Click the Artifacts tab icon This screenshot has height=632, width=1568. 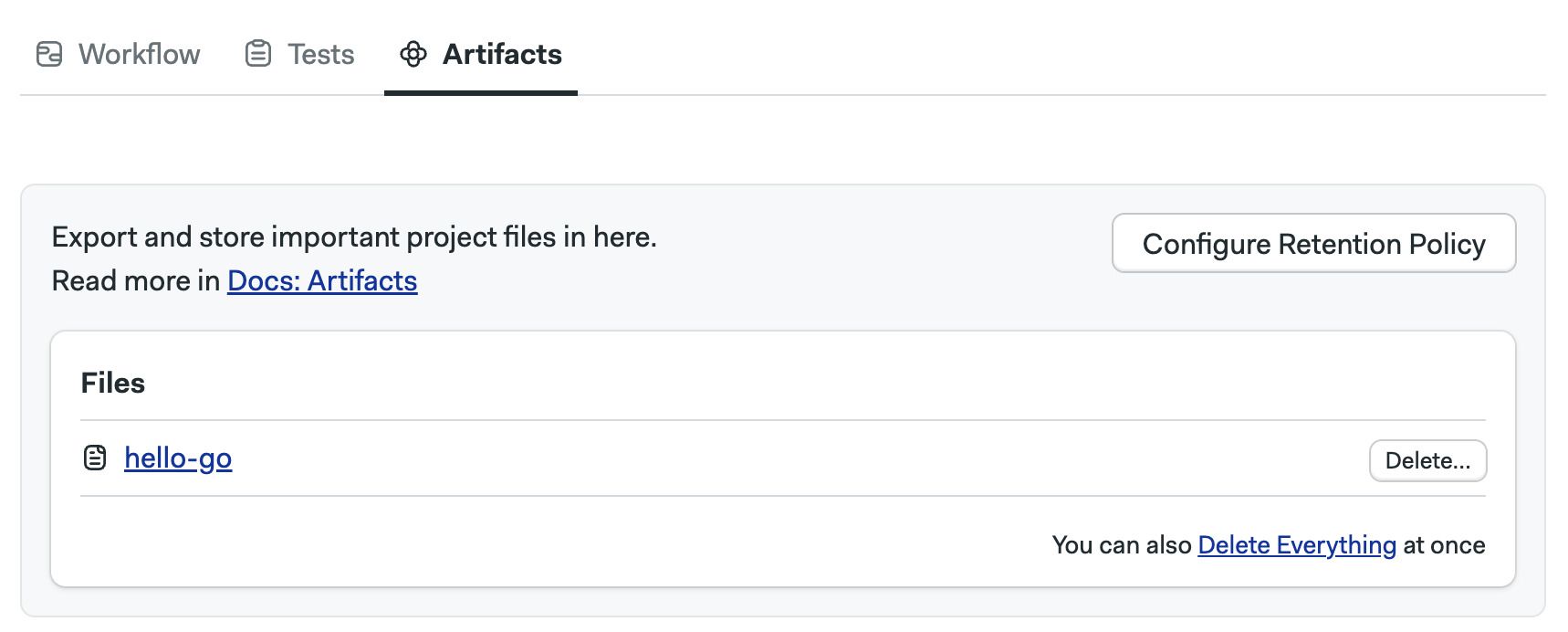pos(413,55)
